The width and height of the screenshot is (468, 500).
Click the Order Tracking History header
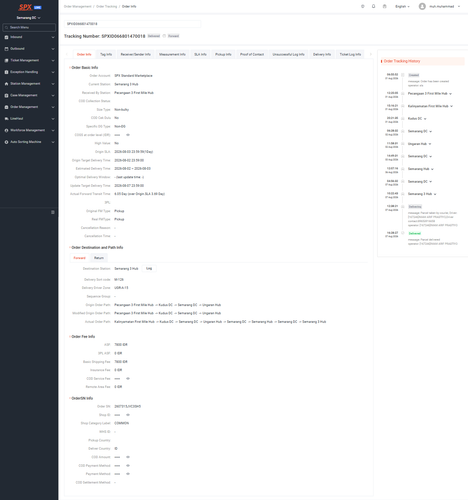[x=402, y=61]
